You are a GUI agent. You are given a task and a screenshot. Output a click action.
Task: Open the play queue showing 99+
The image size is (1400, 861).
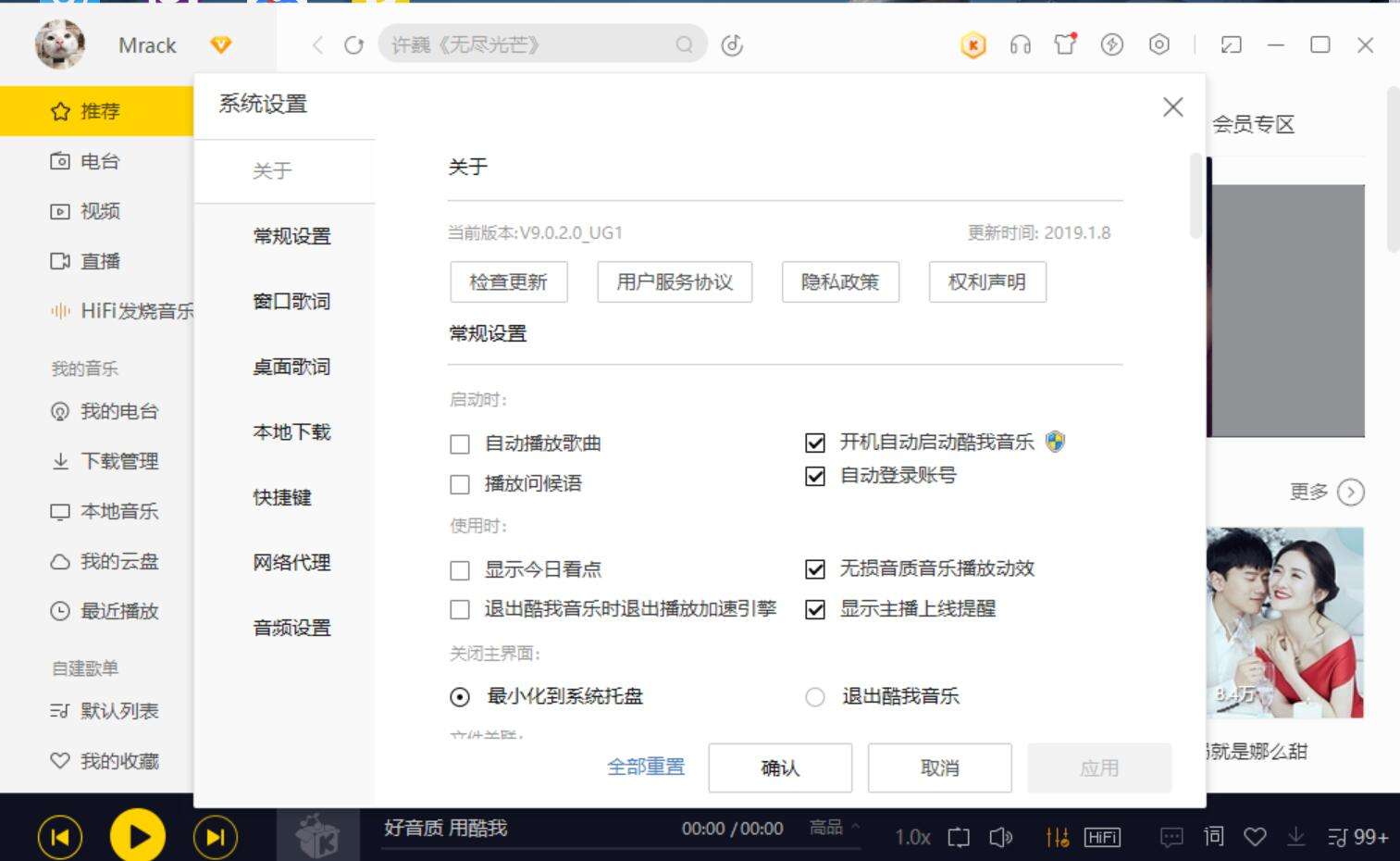click(x=1357, y=838)
